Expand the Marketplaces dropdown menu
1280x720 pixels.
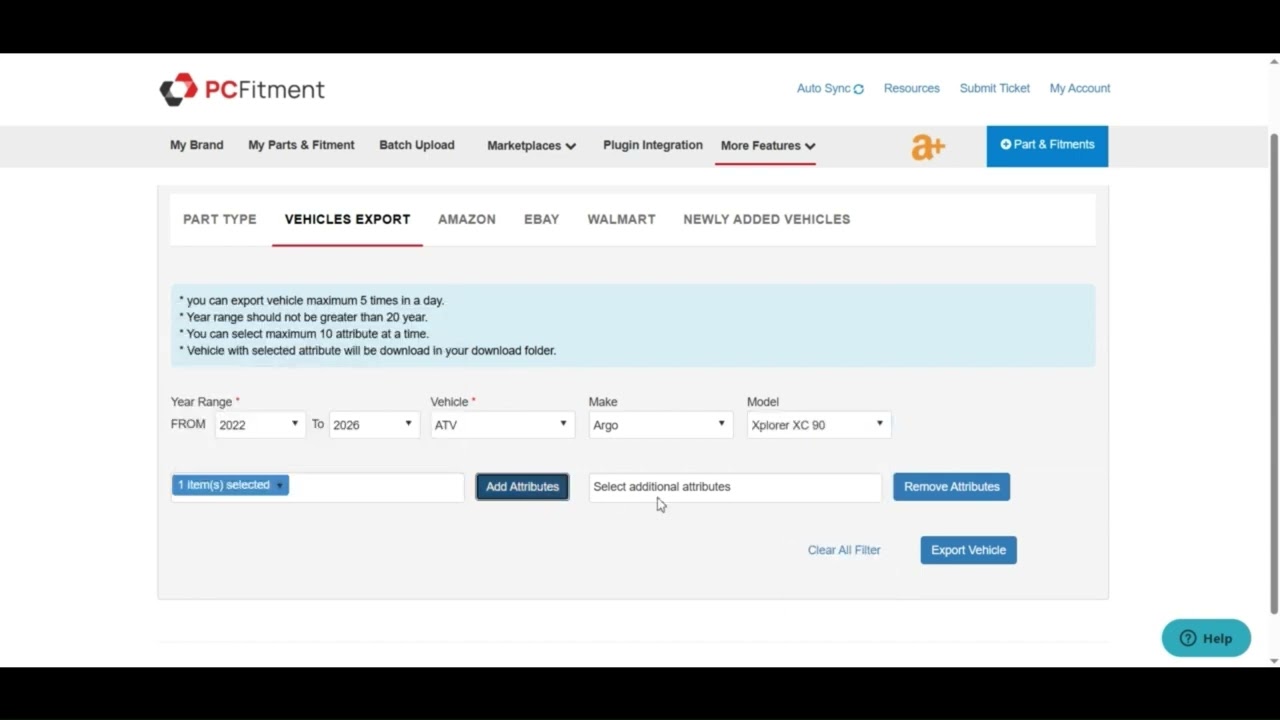531,146
